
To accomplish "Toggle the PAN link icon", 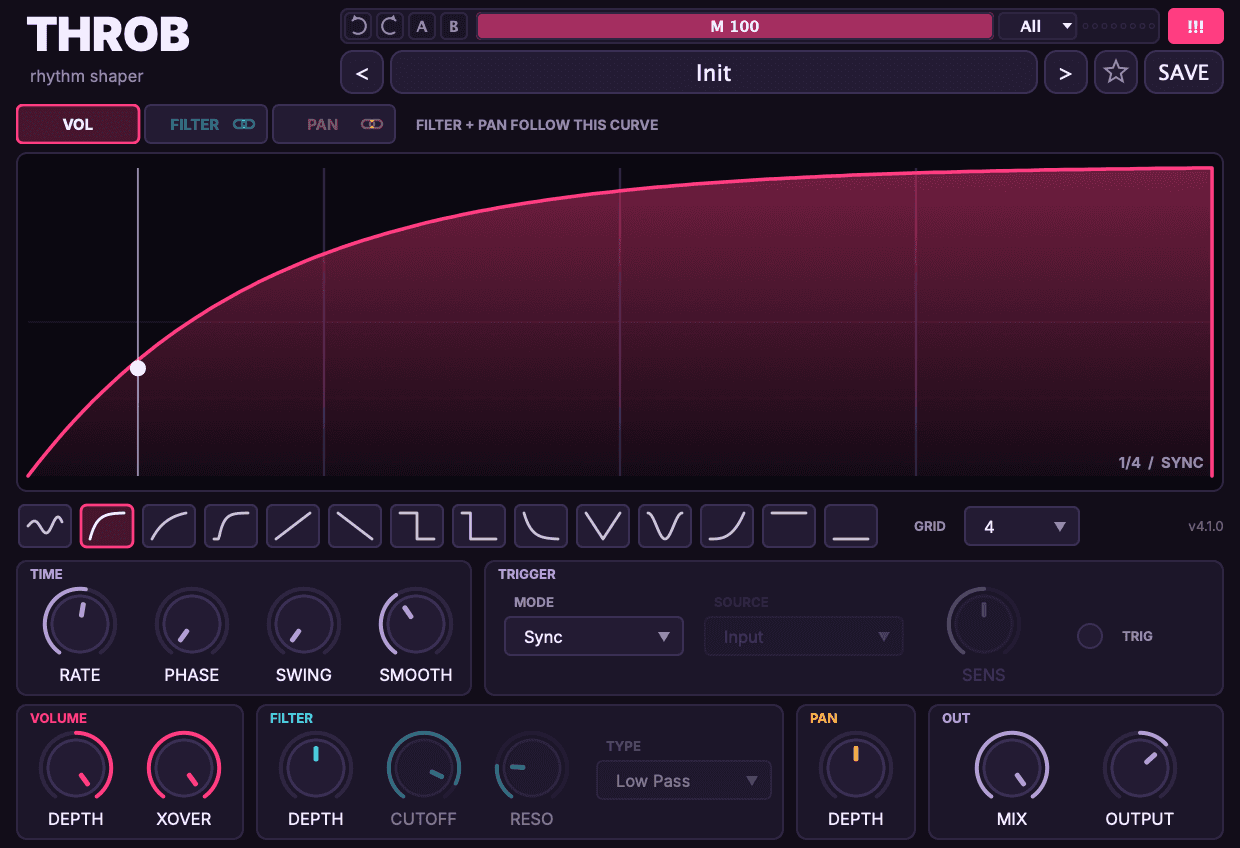I will [372, 125].
